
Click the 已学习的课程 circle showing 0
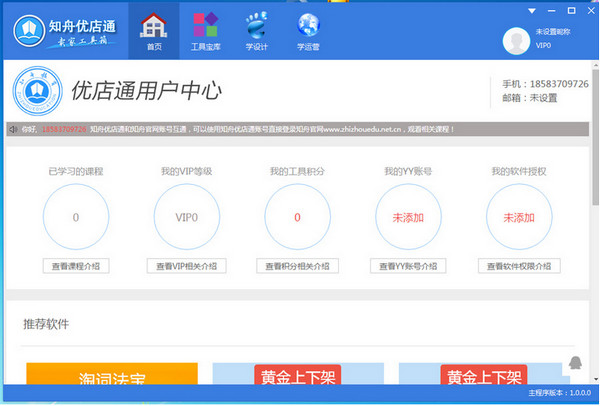tap(76, 217)
